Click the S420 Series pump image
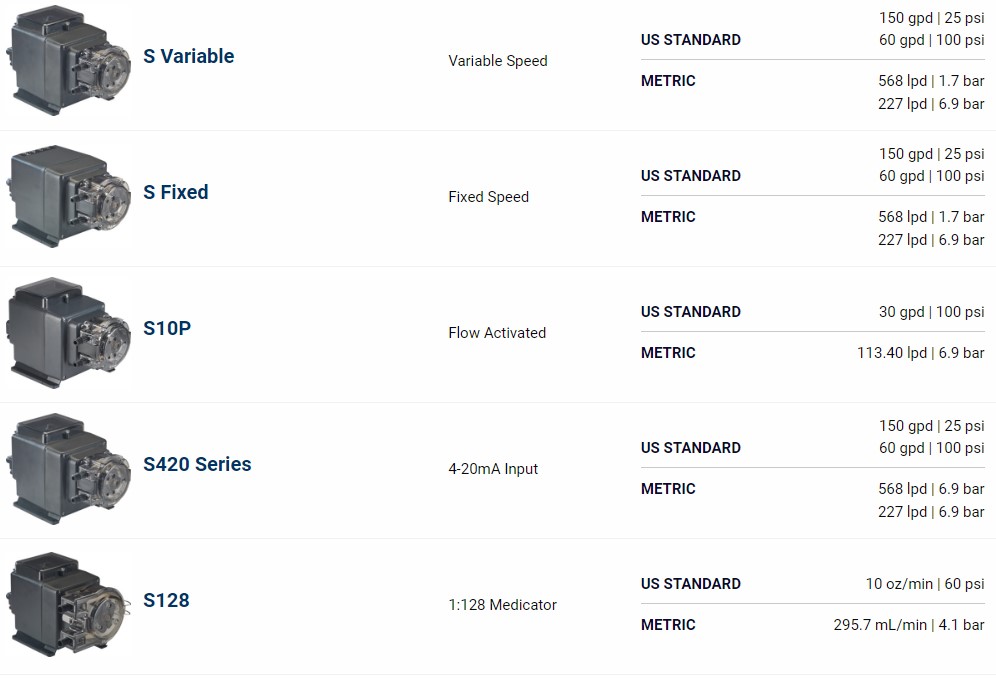Viewport: 996px width, 679px height. click(68, 468)
